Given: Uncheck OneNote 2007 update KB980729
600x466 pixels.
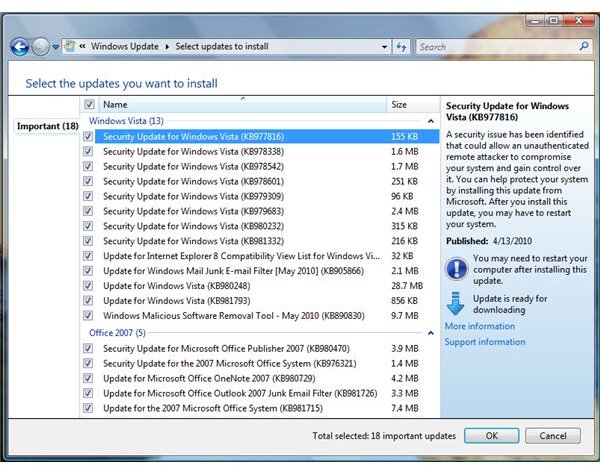Looking at the screenshot, I should [88, 378].
